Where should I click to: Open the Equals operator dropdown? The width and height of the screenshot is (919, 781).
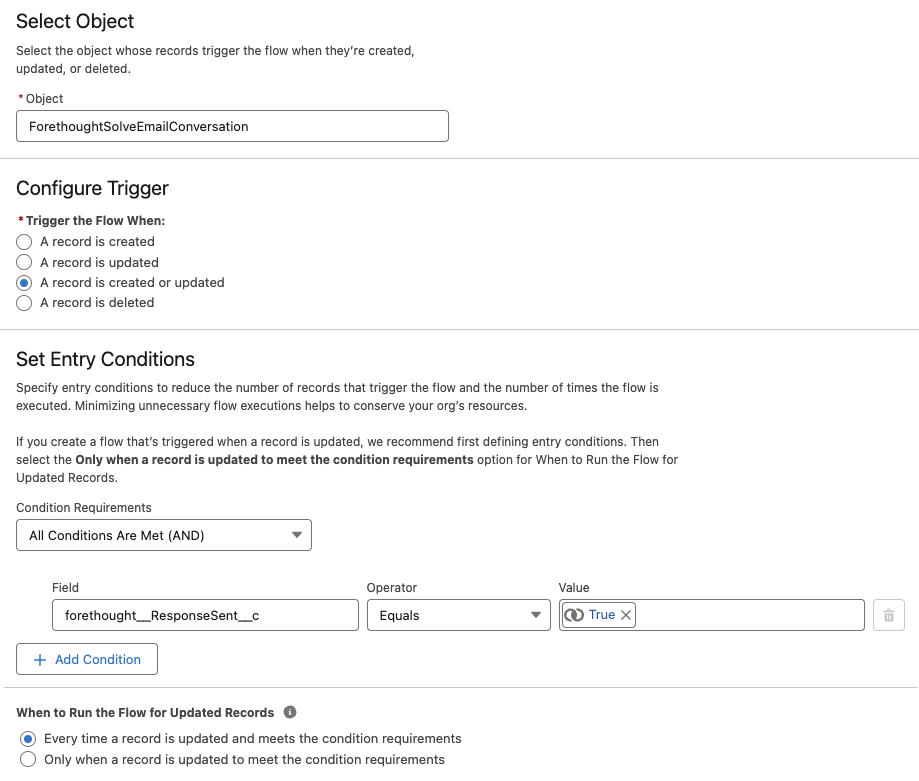(x=458, y=615)
